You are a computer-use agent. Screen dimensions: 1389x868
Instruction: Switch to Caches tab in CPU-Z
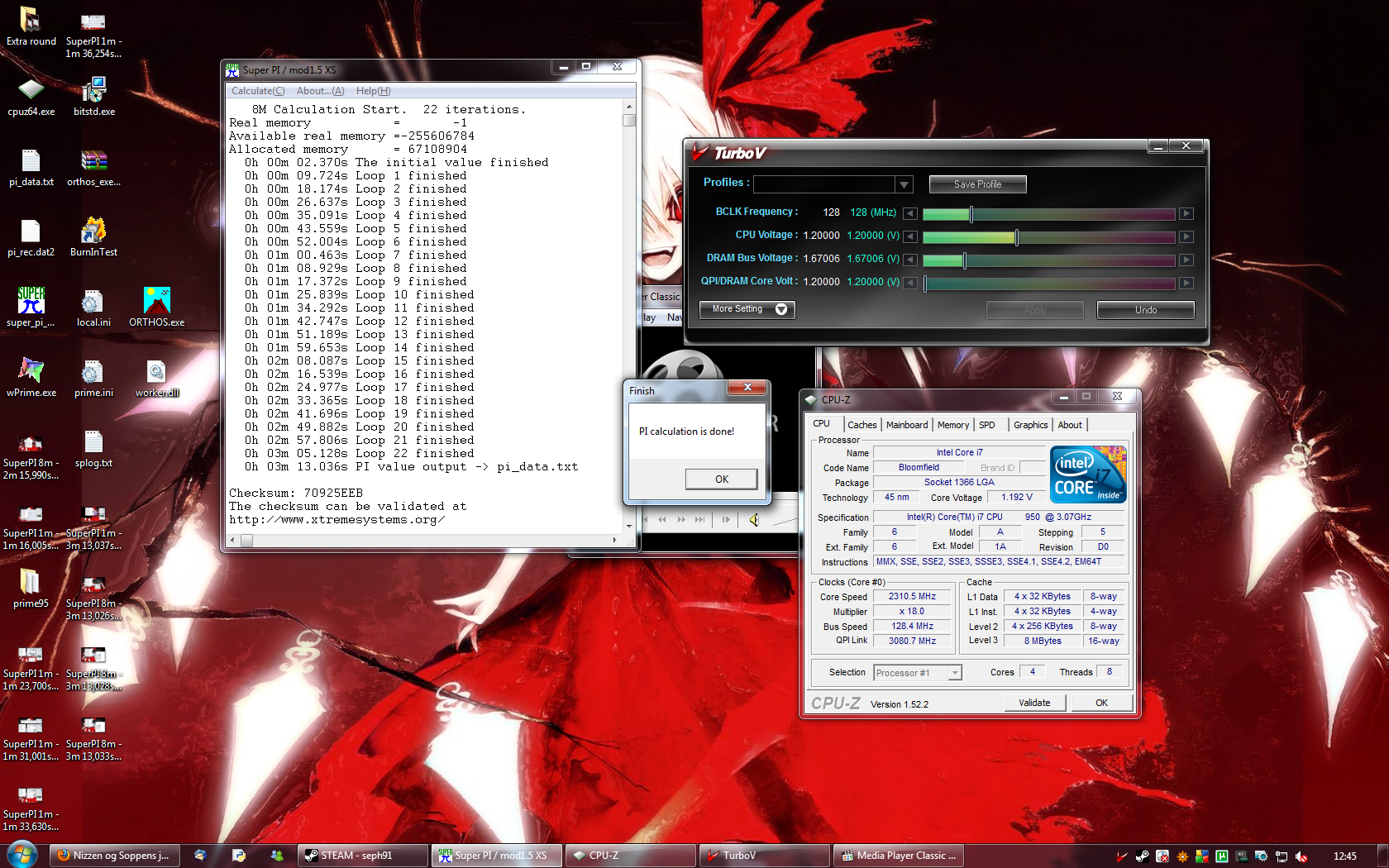pos(862,425)
